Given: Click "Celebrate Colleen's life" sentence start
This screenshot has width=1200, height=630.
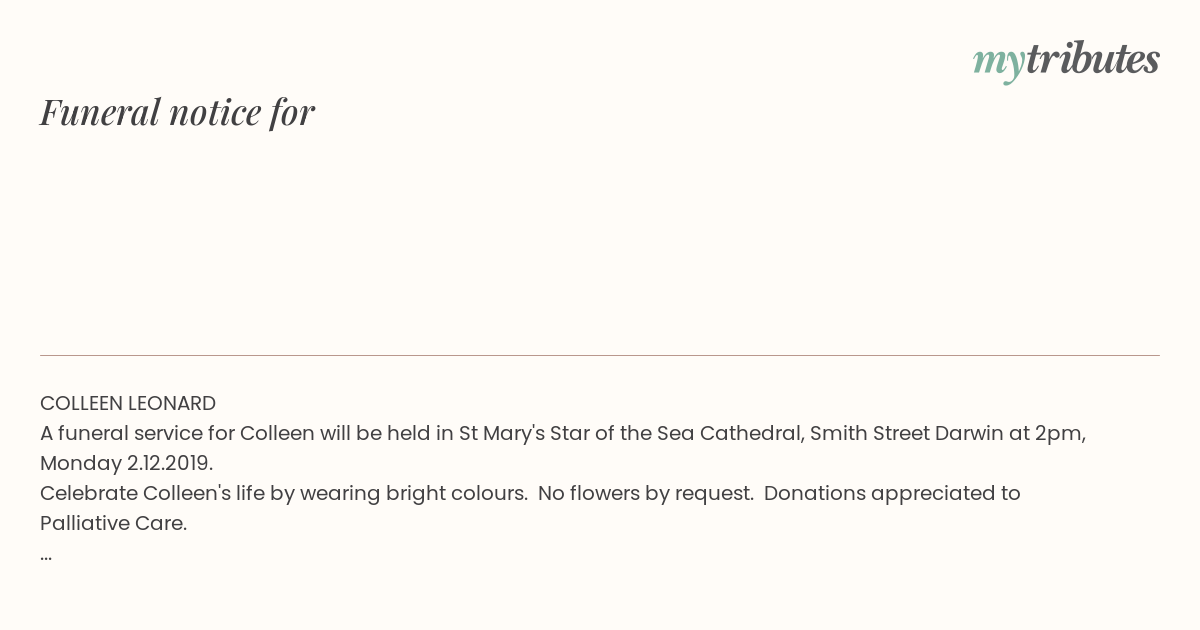Looking at the screenshot, I should click(148, 494).
